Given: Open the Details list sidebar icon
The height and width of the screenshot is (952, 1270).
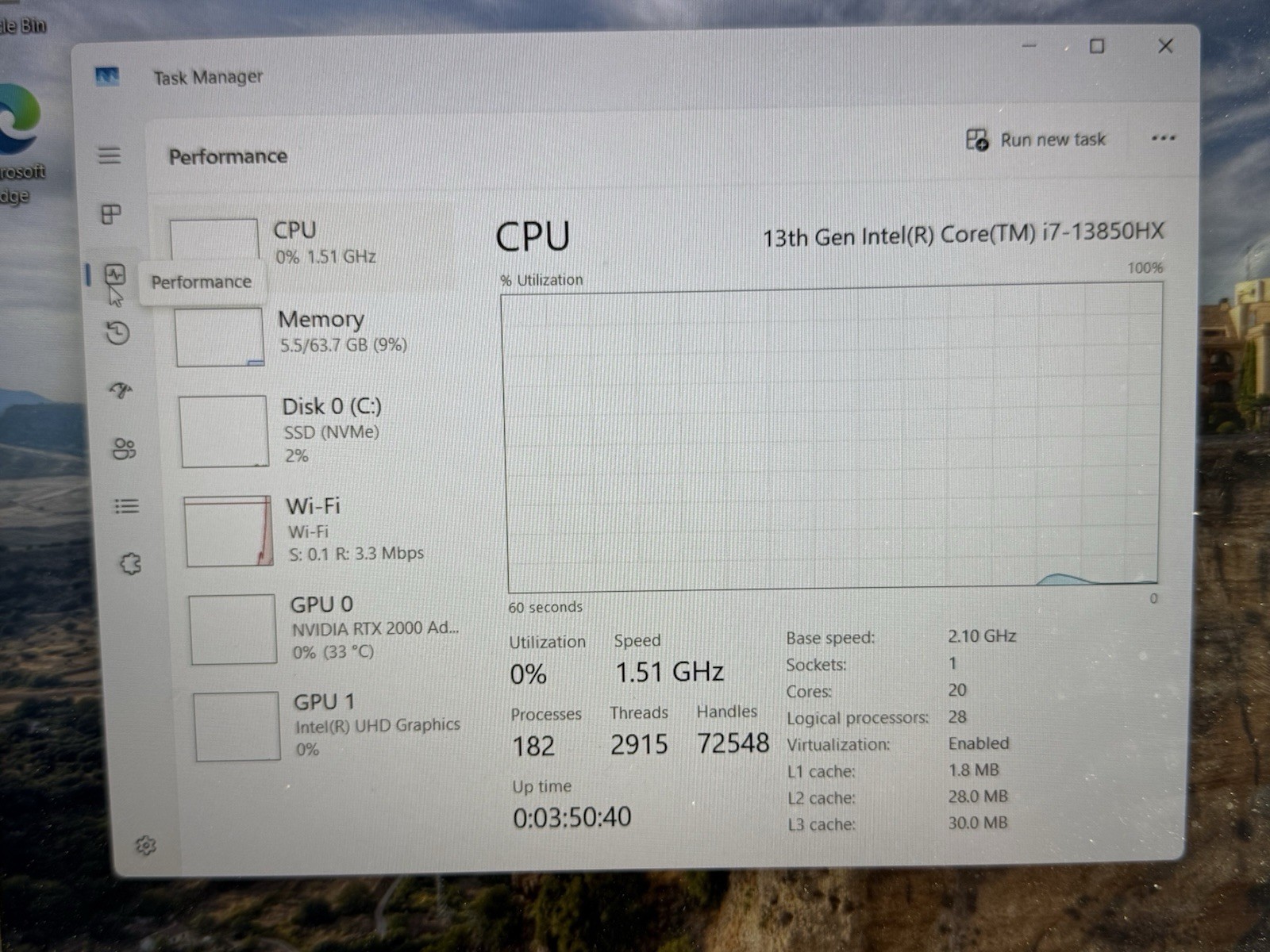Looking at the screenshot, I should pos(127,506).
